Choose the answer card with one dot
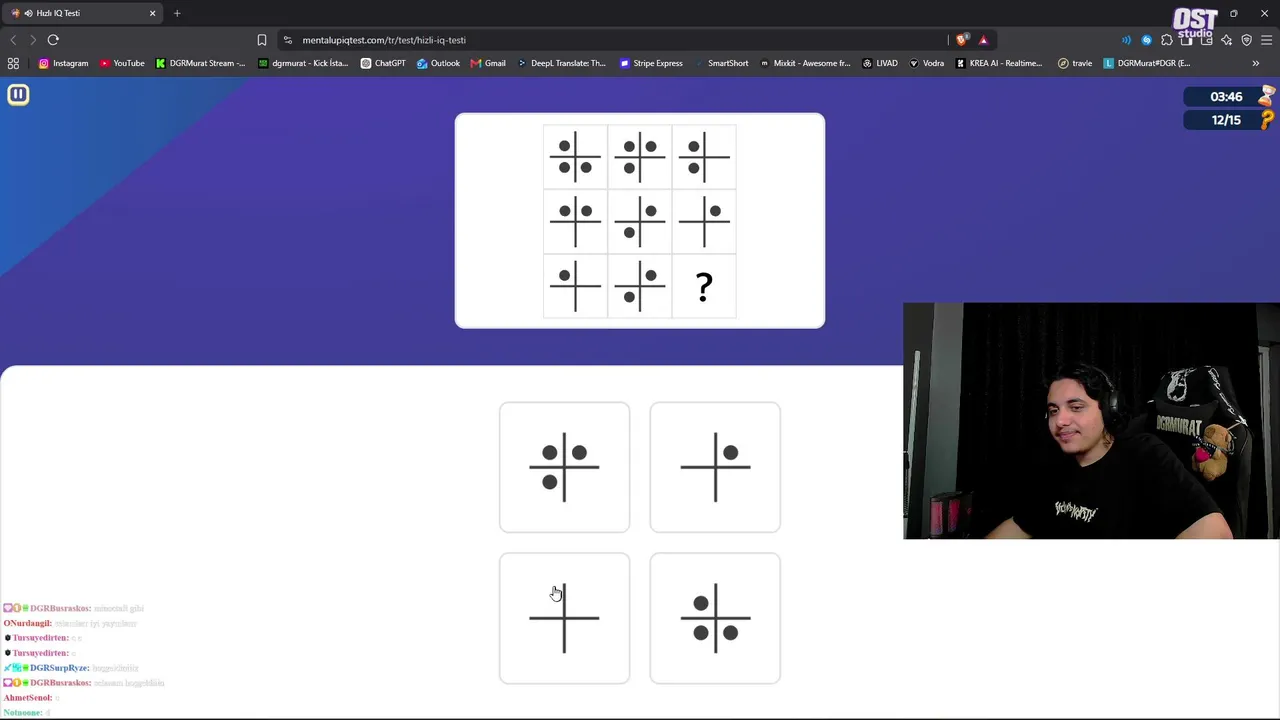Viewport: 1280px width, 720px height. coord(715,467)
